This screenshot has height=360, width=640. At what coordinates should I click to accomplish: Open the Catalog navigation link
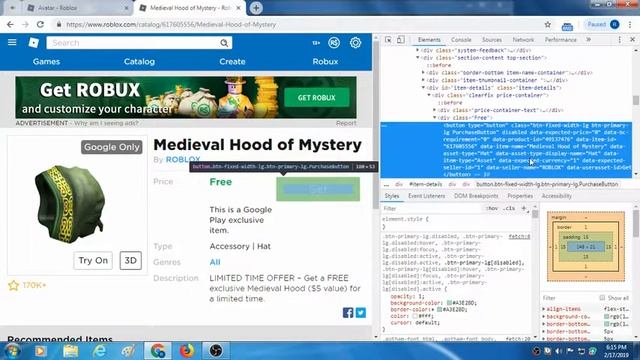(139, 62)
